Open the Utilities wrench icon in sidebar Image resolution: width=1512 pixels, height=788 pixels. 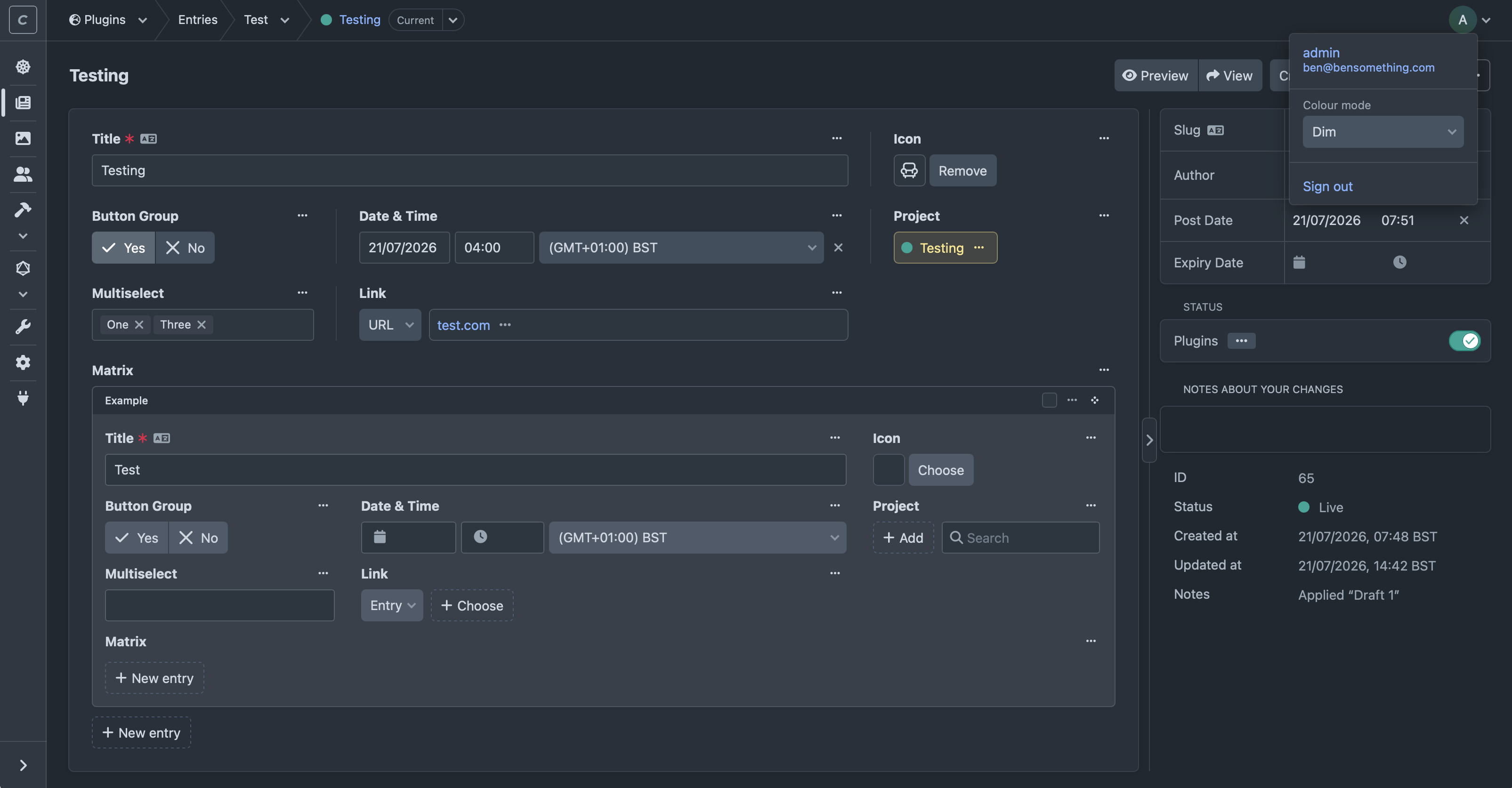[23, 326]
